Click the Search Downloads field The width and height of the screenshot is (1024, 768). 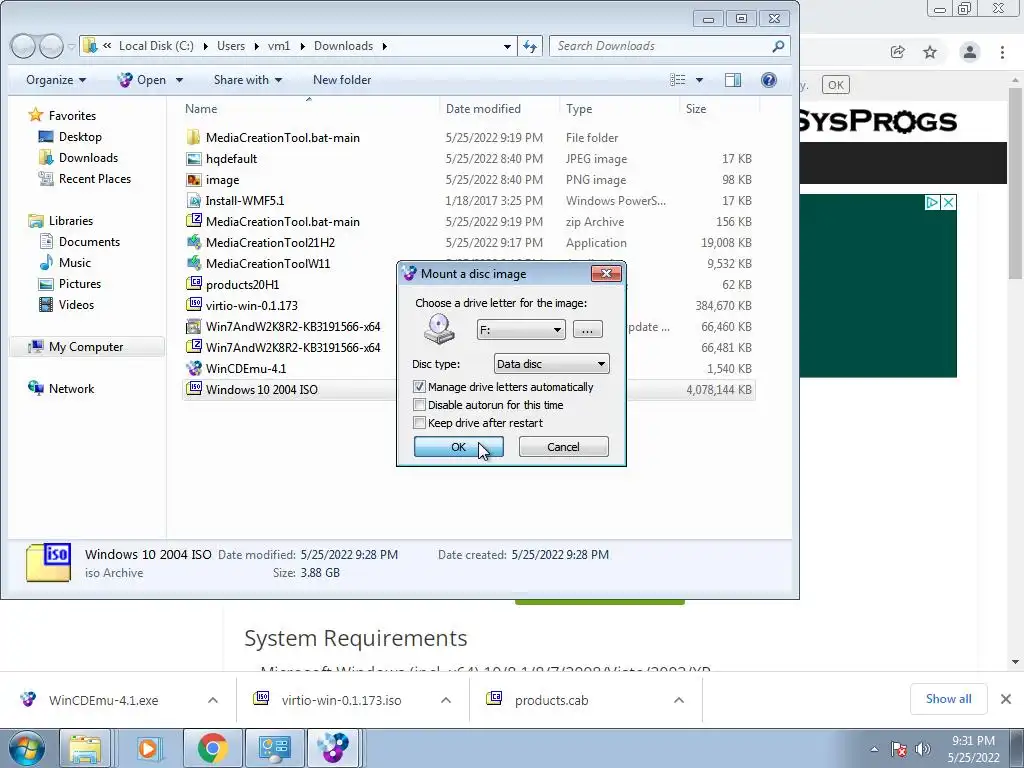click(x=669, y=46)
